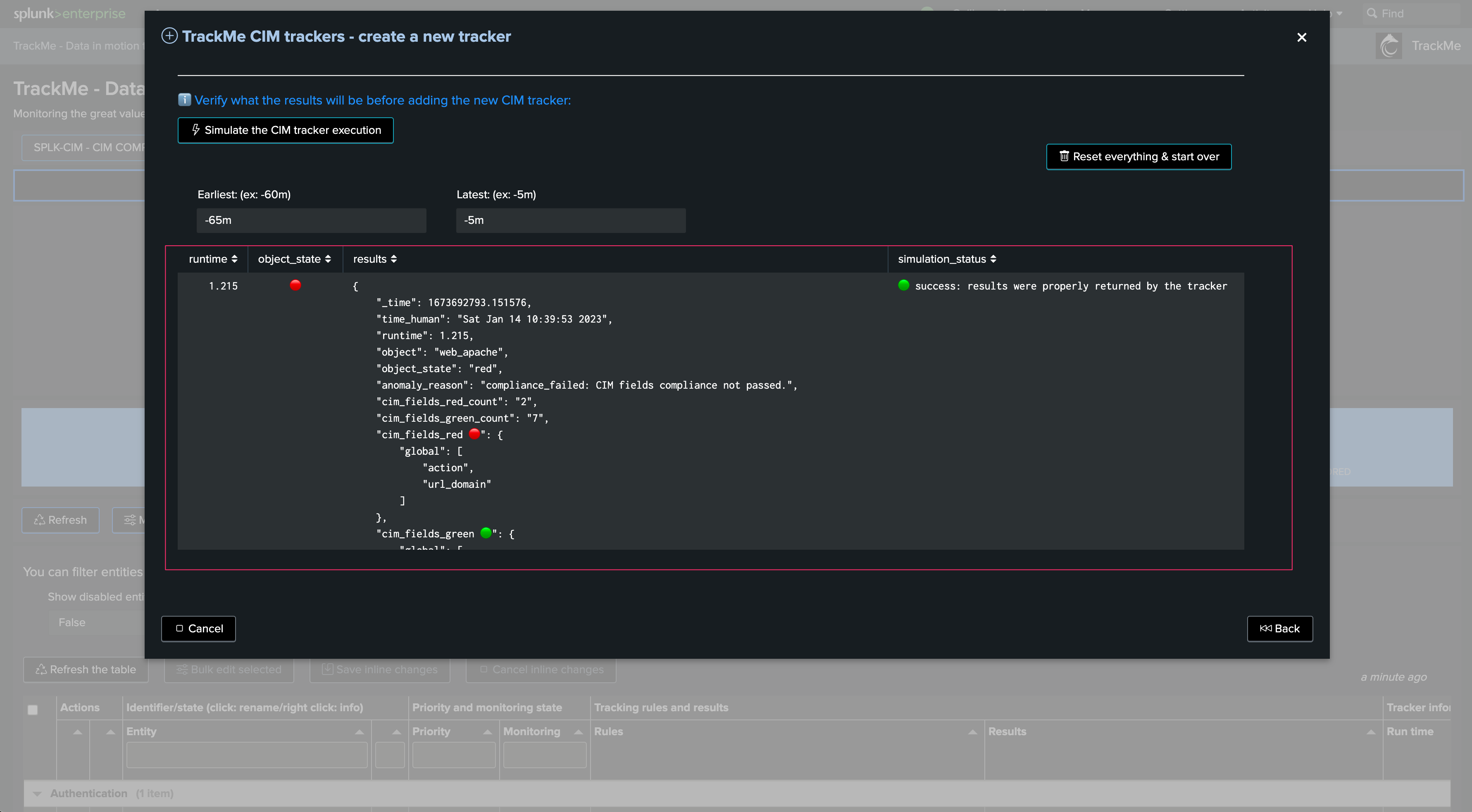Sort table by runtime column
1472x812 pixels.
(x=212, y=259)
